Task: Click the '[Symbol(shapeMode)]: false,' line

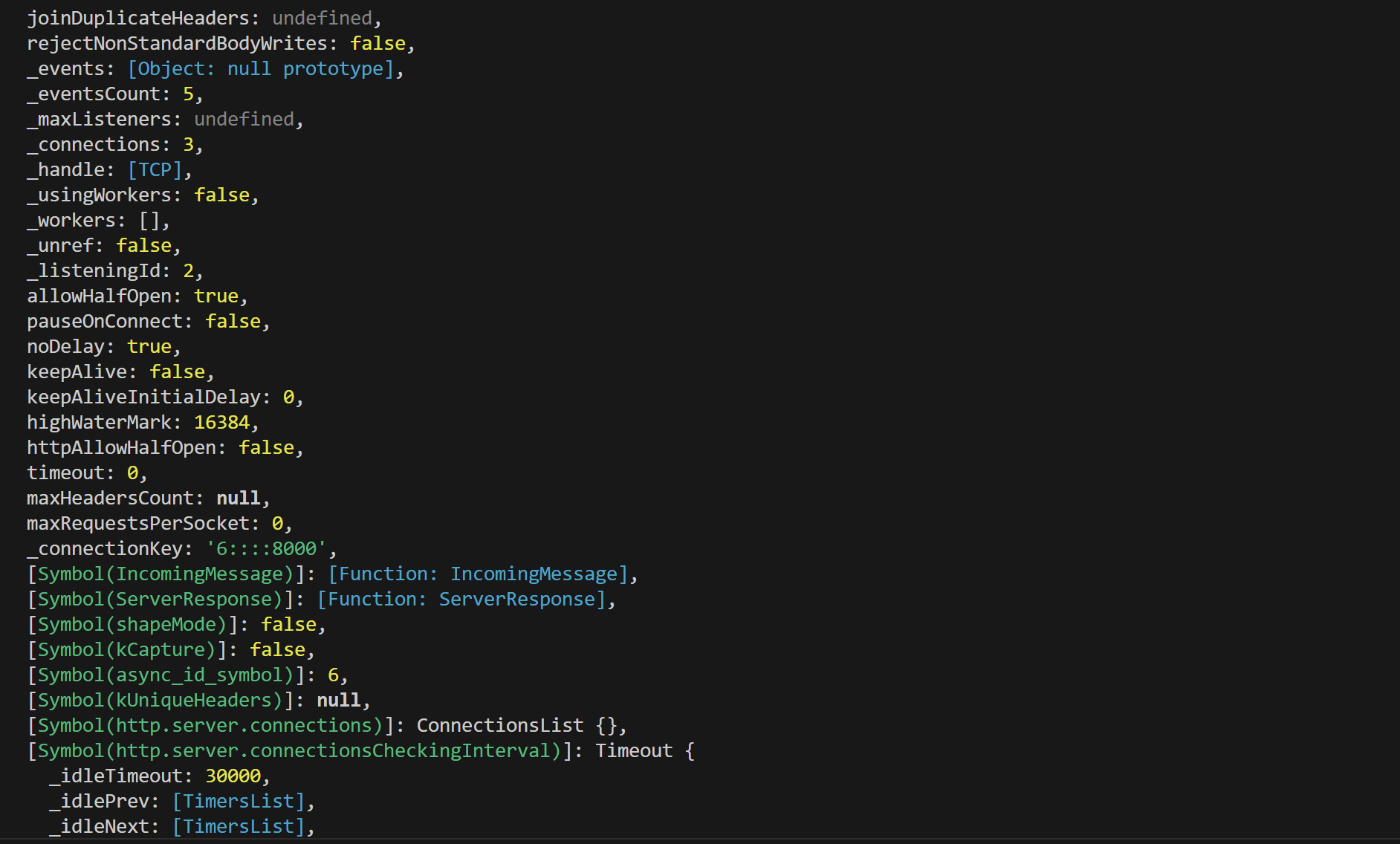Action: tap(176, 625)
